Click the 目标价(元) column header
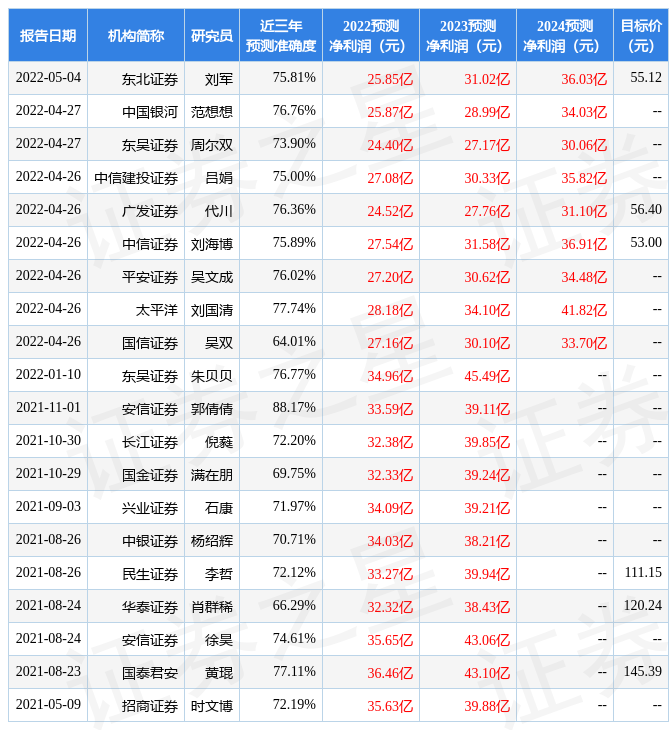 pos(641,35)
